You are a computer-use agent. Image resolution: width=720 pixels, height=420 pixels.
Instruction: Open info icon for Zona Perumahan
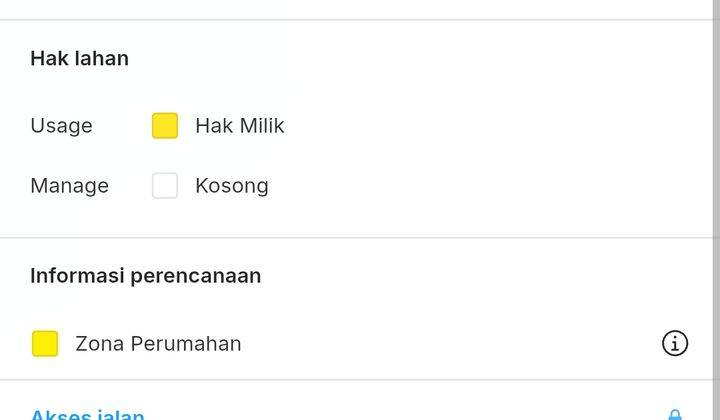pyautogui.click(x=675, y=343)
